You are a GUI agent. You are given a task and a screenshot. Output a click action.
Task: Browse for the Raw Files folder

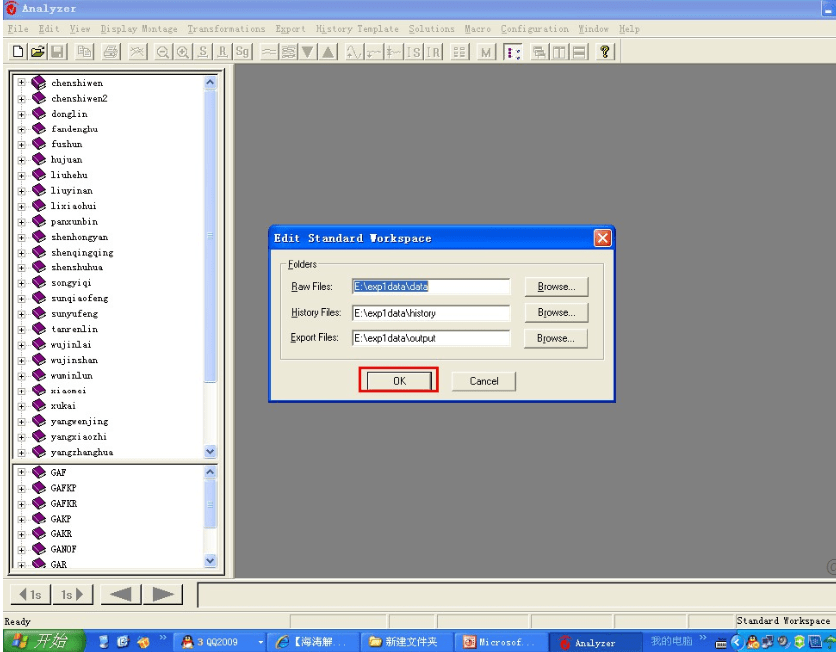coord(556,287)
